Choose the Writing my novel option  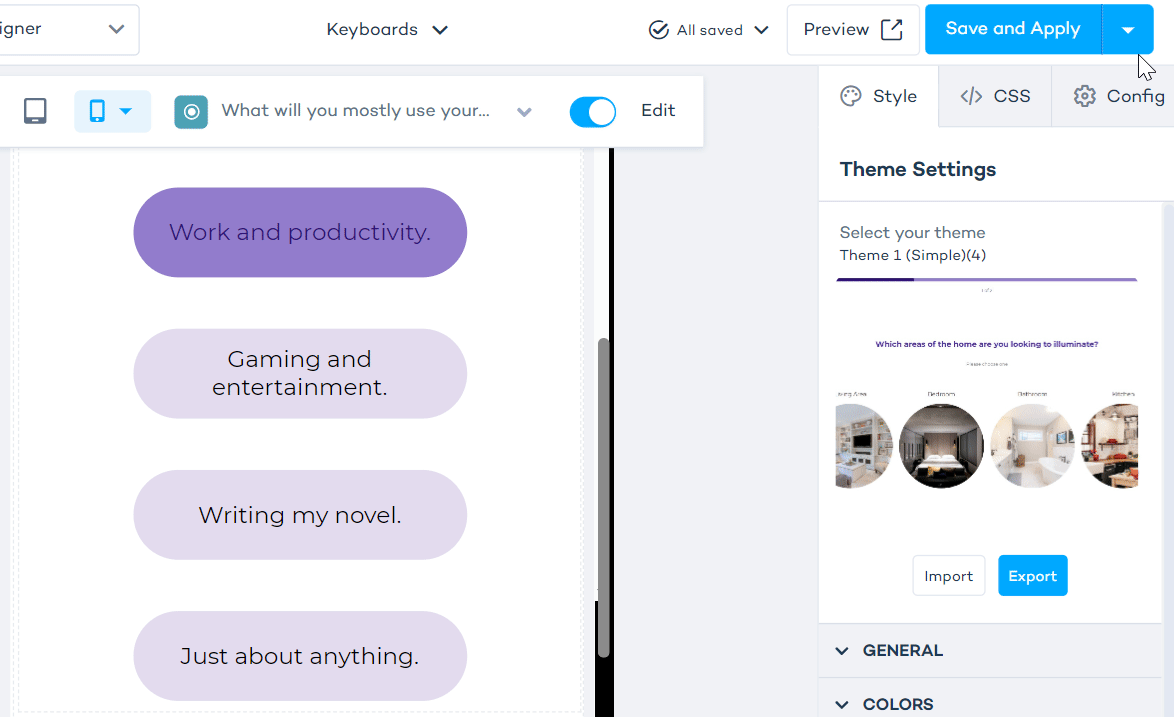300,515
